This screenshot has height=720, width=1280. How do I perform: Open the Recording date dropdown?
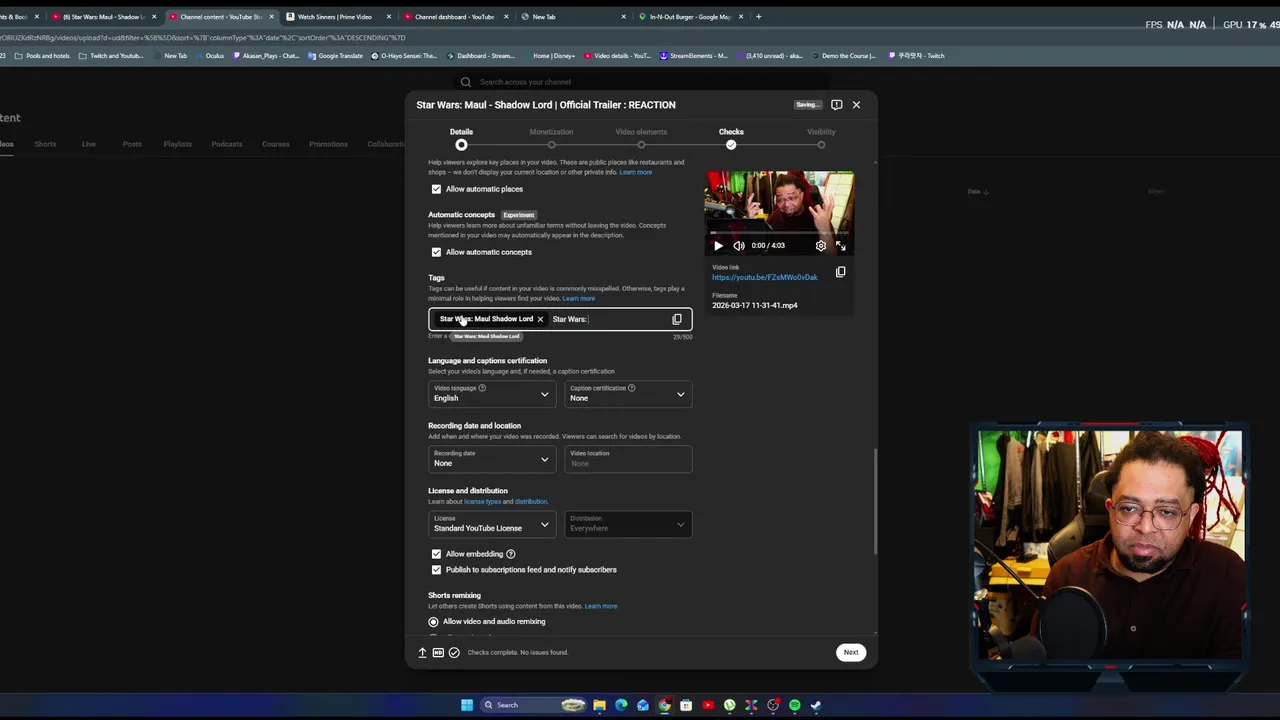coord(492,458)
